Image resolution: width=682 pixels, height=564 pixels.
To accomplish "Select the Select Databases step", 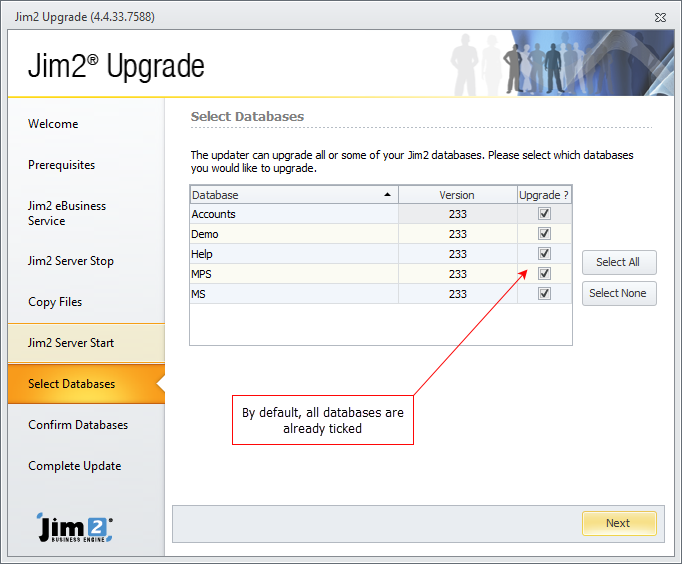I will coord(86,384).
